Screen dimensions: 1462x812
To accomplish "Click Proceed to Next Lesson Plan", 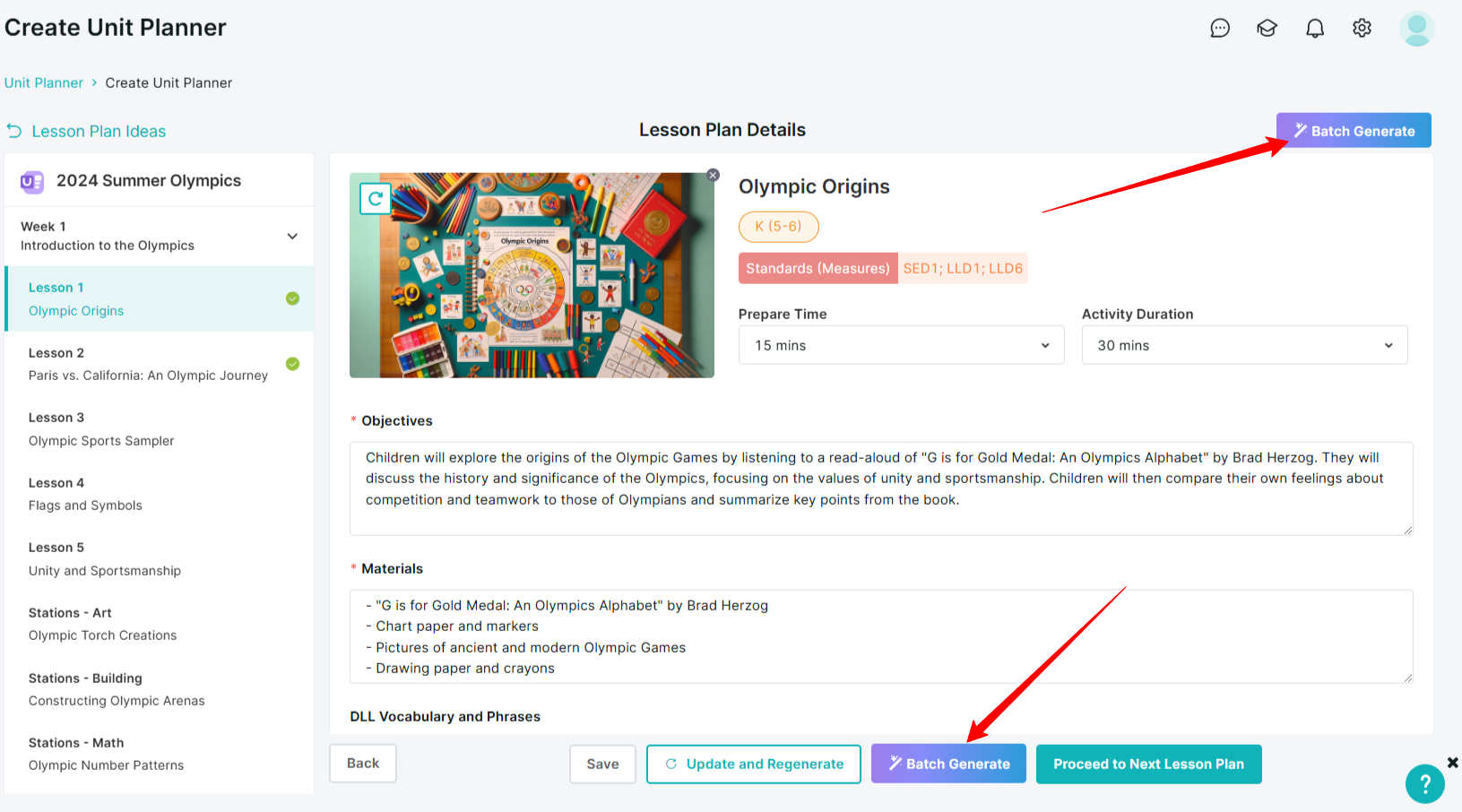I will point(1148,764).
